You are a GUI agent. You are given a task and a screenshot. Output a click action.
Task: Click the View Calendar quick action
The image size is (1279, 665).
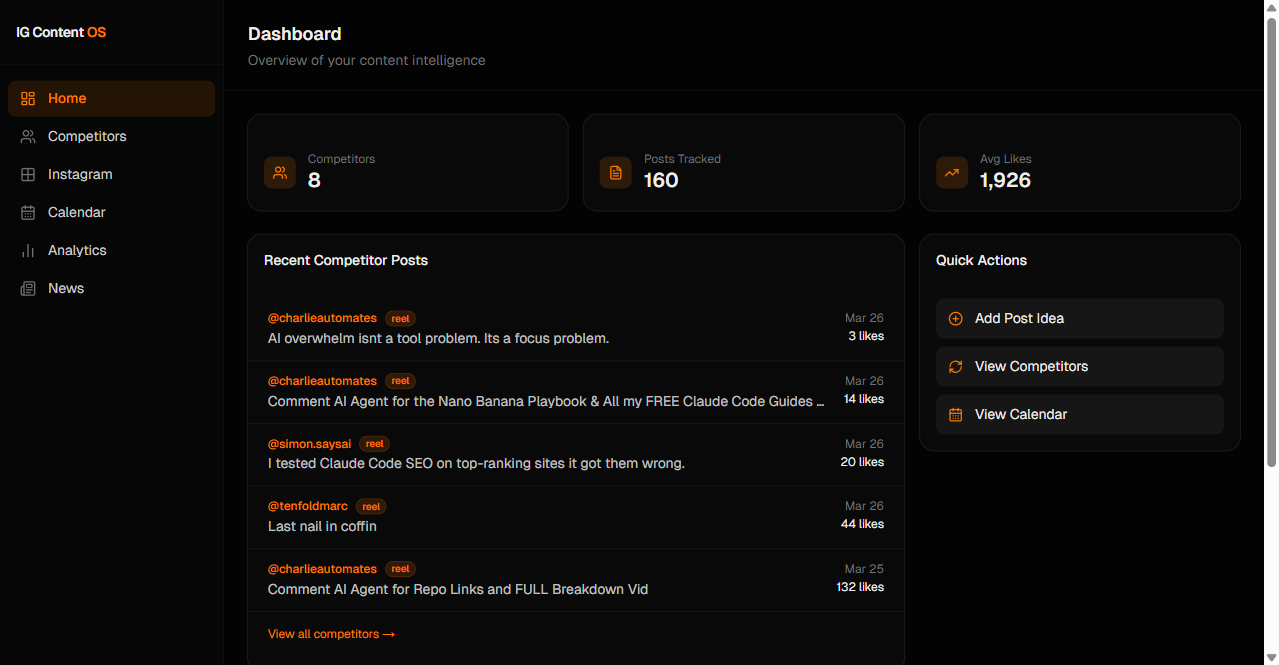1080,414
